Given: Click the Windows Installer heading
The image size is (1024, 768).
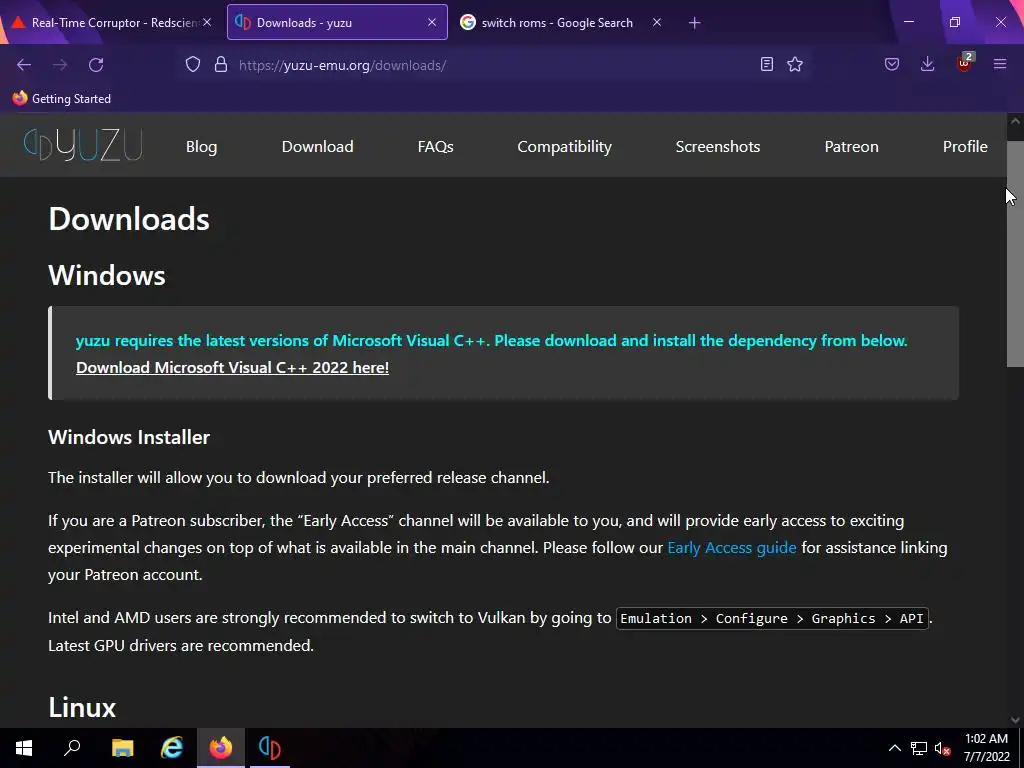Looking at the screenshot, I should click(x=129, y=438).
